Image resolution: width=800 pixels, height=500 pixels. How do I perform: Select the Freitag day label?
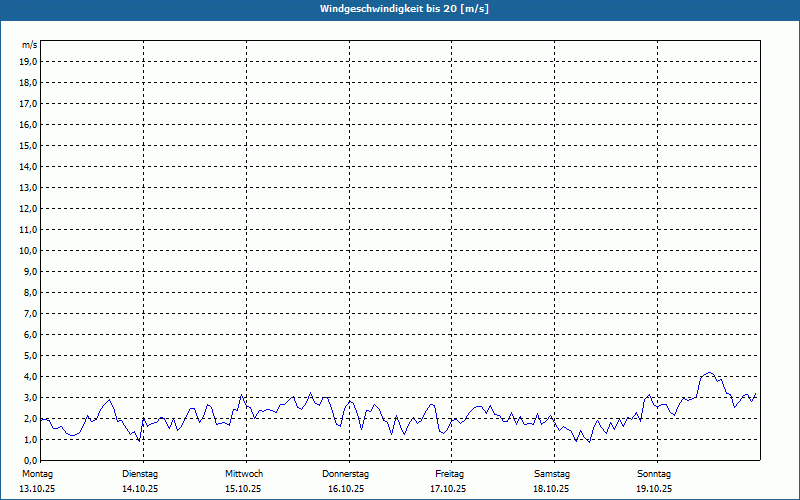(449, 473)
